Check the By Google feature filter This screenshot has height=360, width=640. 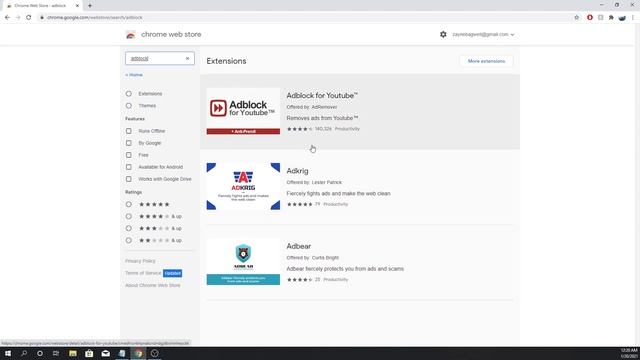pos(129,143)
